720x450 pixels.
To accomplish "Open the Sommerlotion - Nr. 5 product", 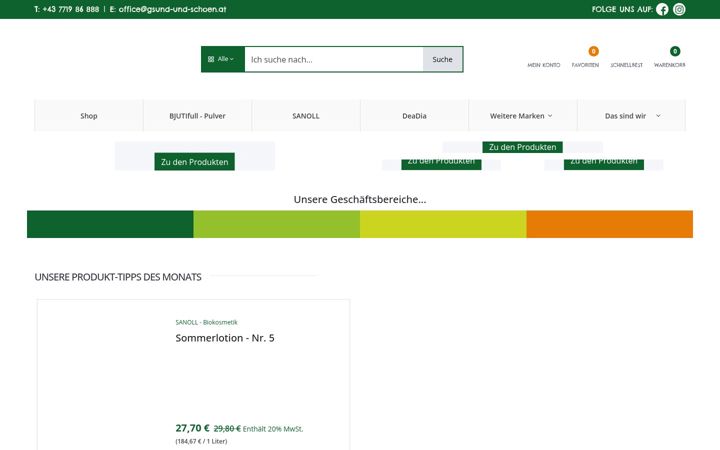I will [225, 338].
